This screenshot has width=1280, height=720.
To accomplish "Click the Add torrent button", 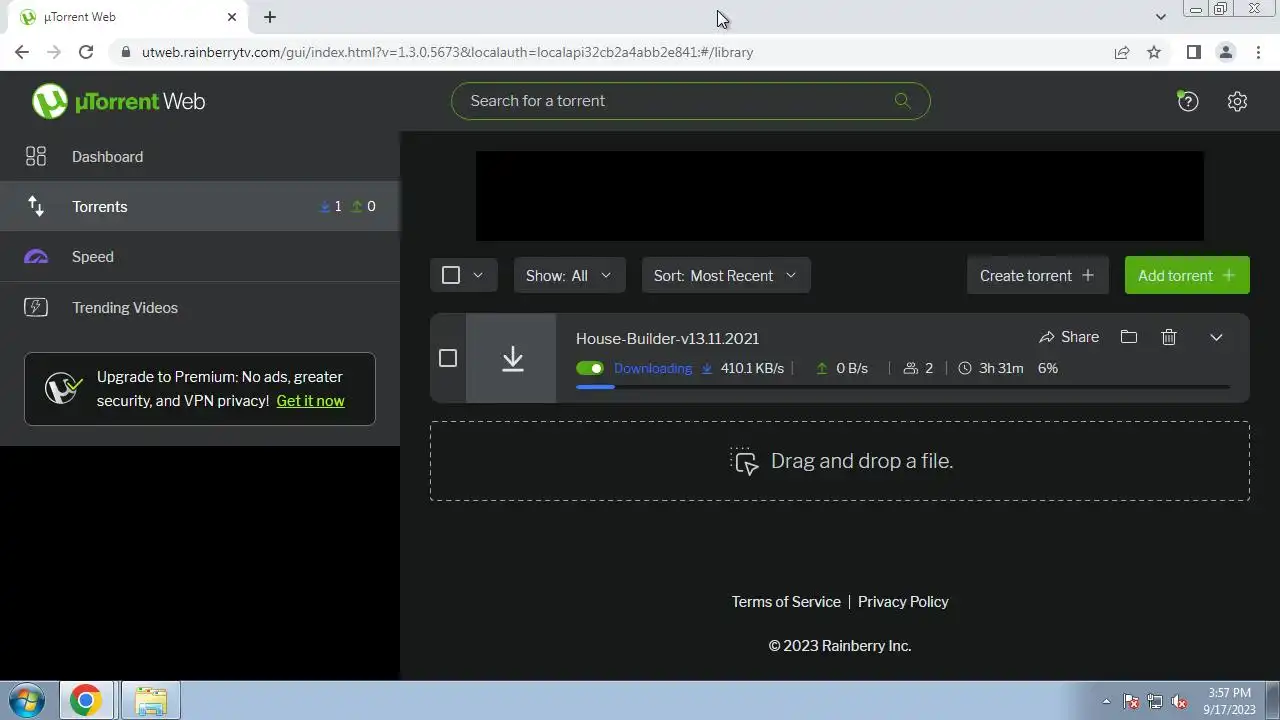I will tap(1187, 275).
